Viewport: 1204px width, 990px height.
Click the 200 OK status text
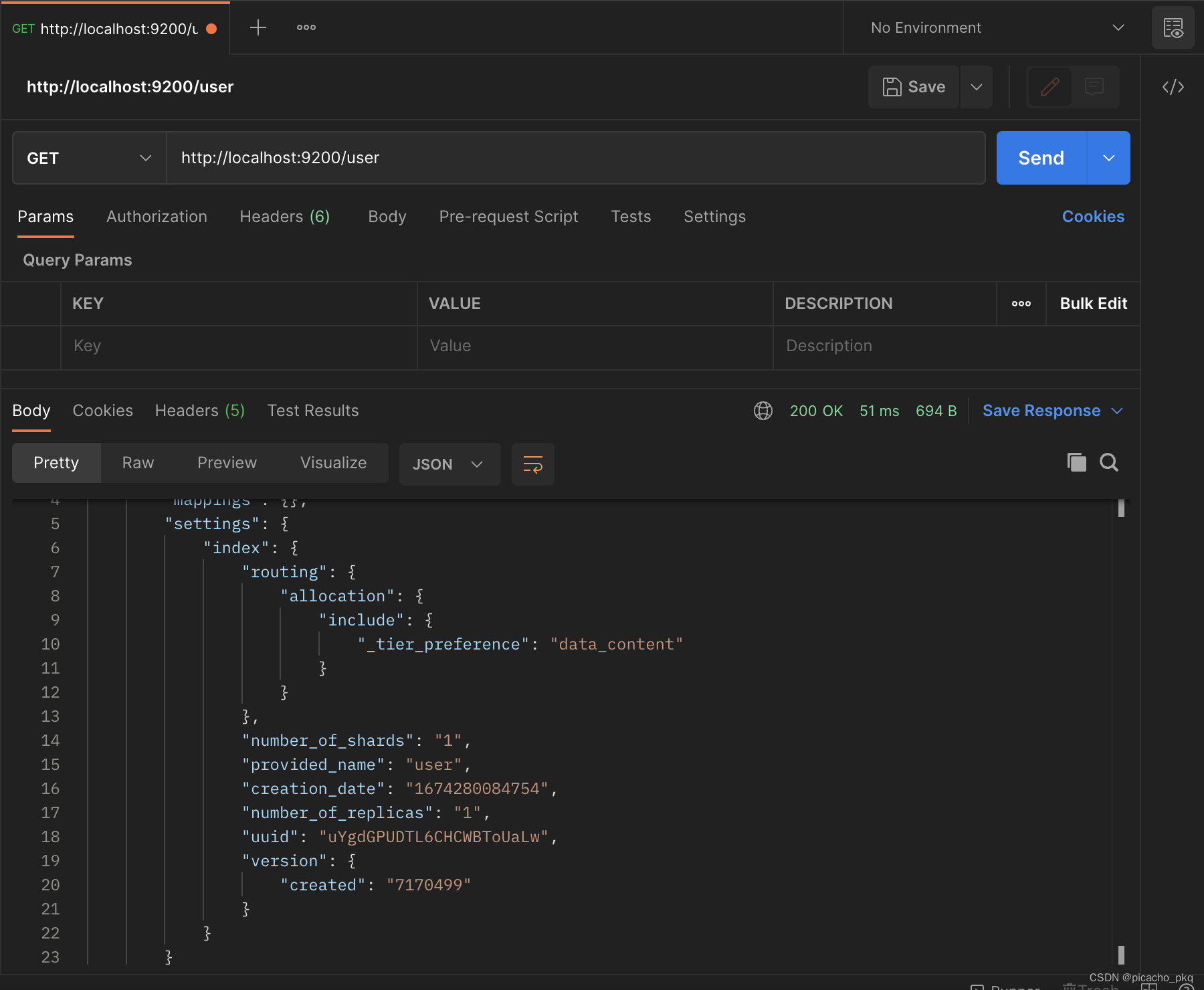point(816,411)
